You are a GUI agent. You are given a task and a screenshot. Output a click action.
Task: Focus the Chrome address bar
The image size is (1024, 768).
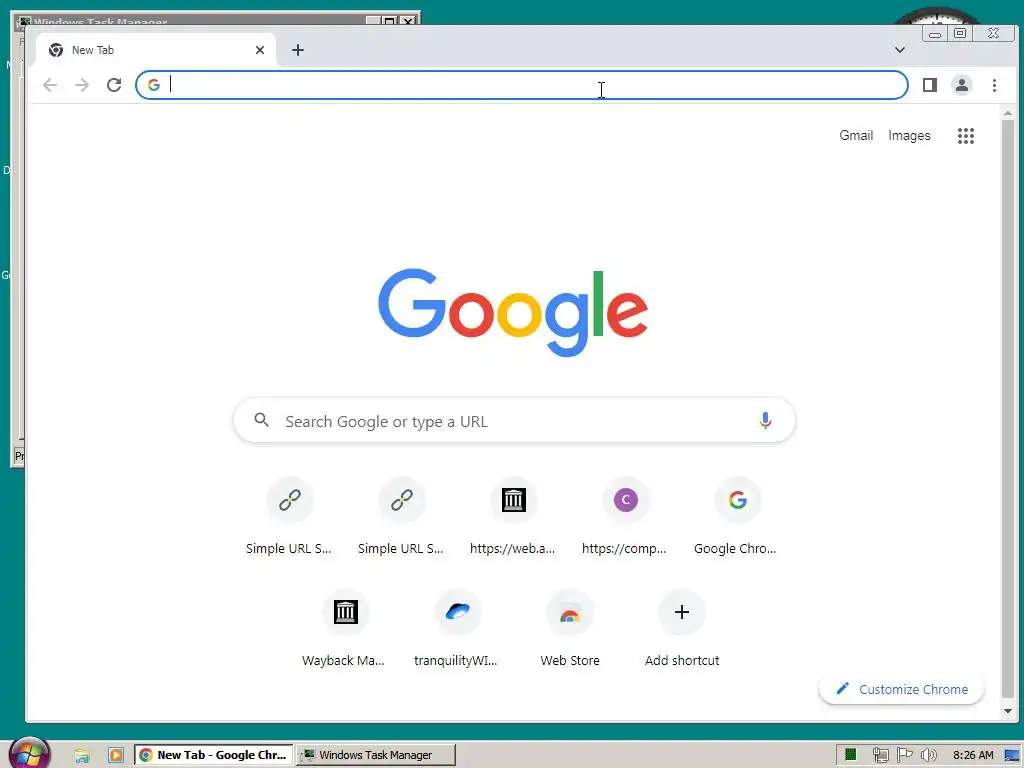point(521,85)
